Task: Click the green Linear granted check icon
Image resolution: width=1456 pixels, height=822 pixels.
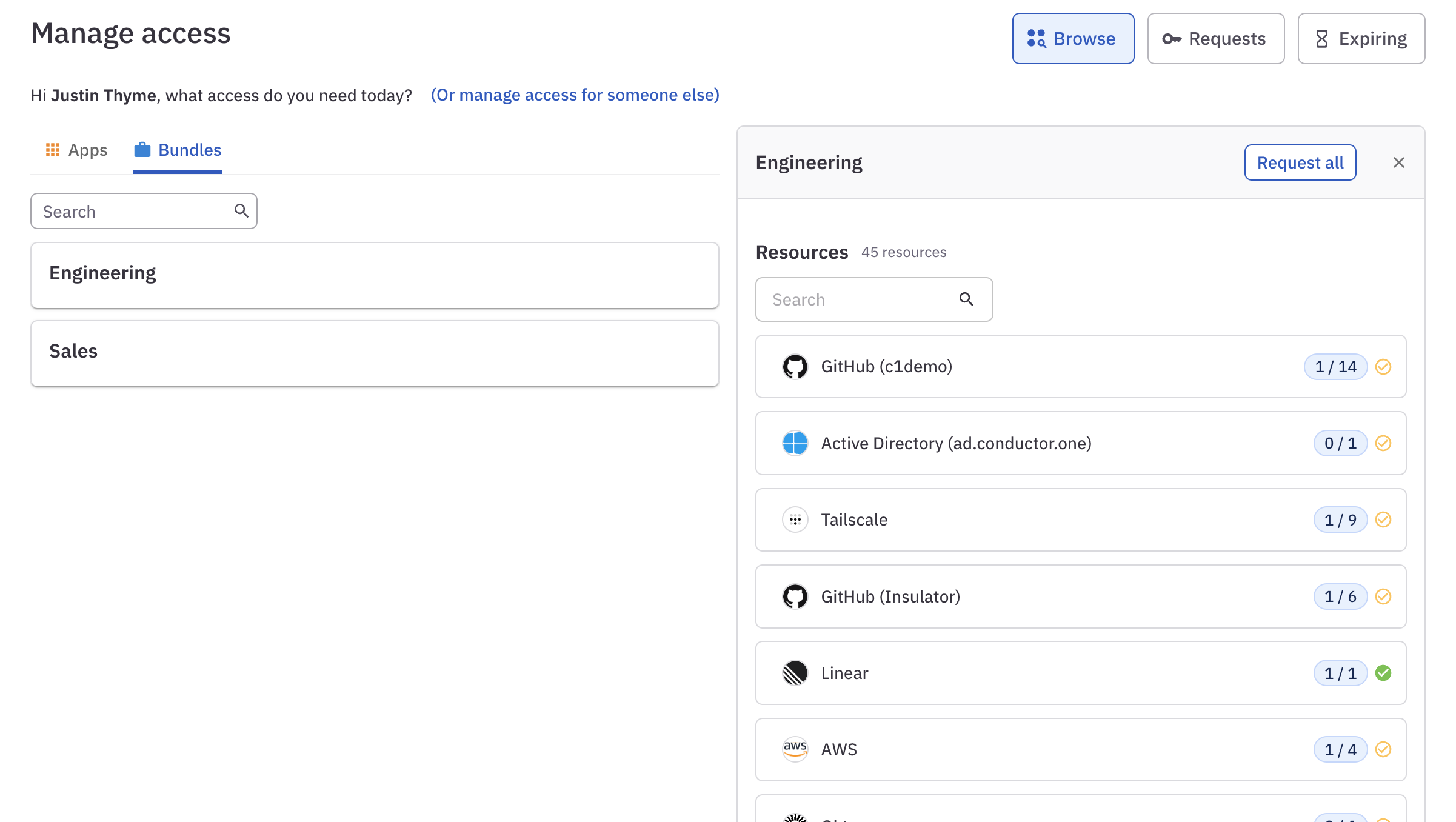Action: point(1383,673)
